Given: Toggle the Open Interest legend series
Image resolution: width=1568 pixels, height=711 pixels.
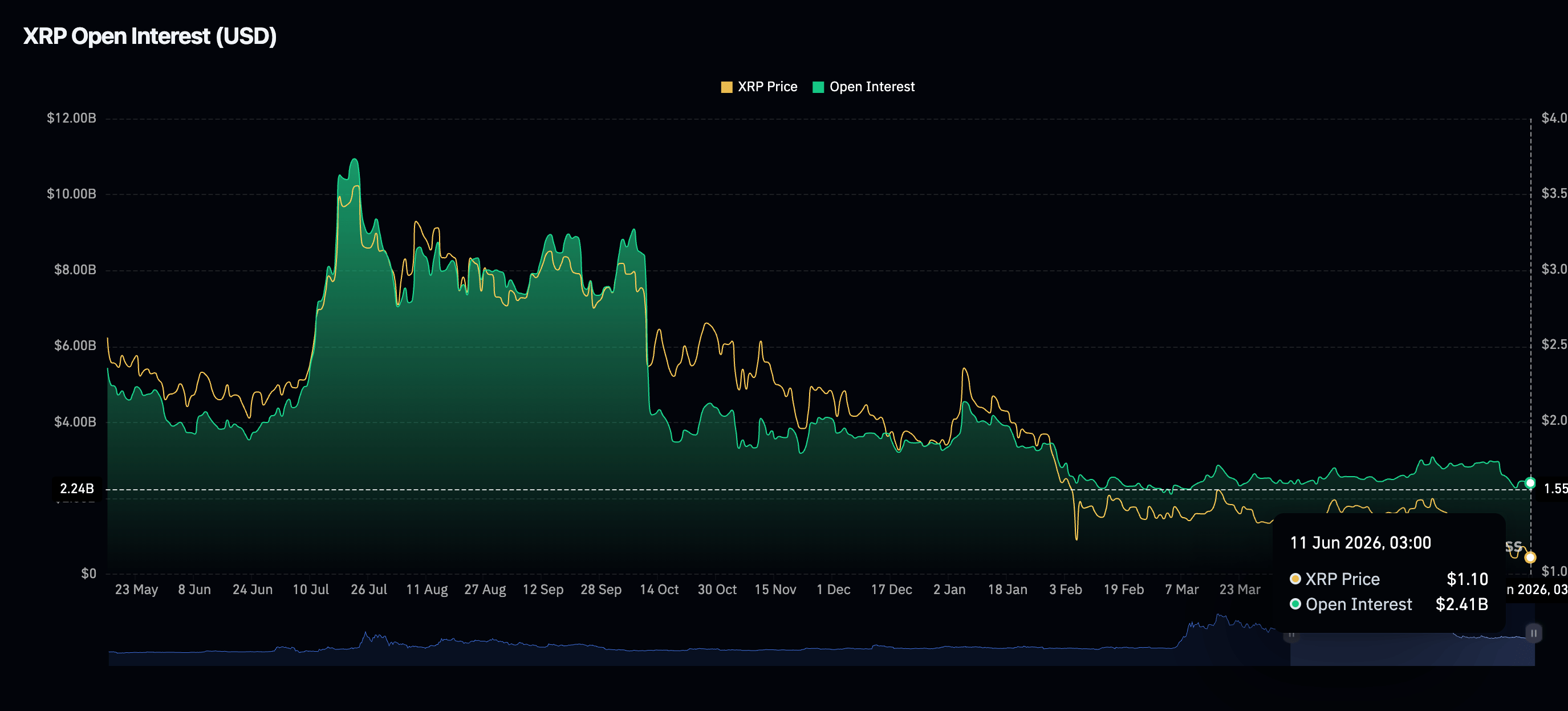Looking at the screenshot, I should pyautogui.click(x=863, y=87).
